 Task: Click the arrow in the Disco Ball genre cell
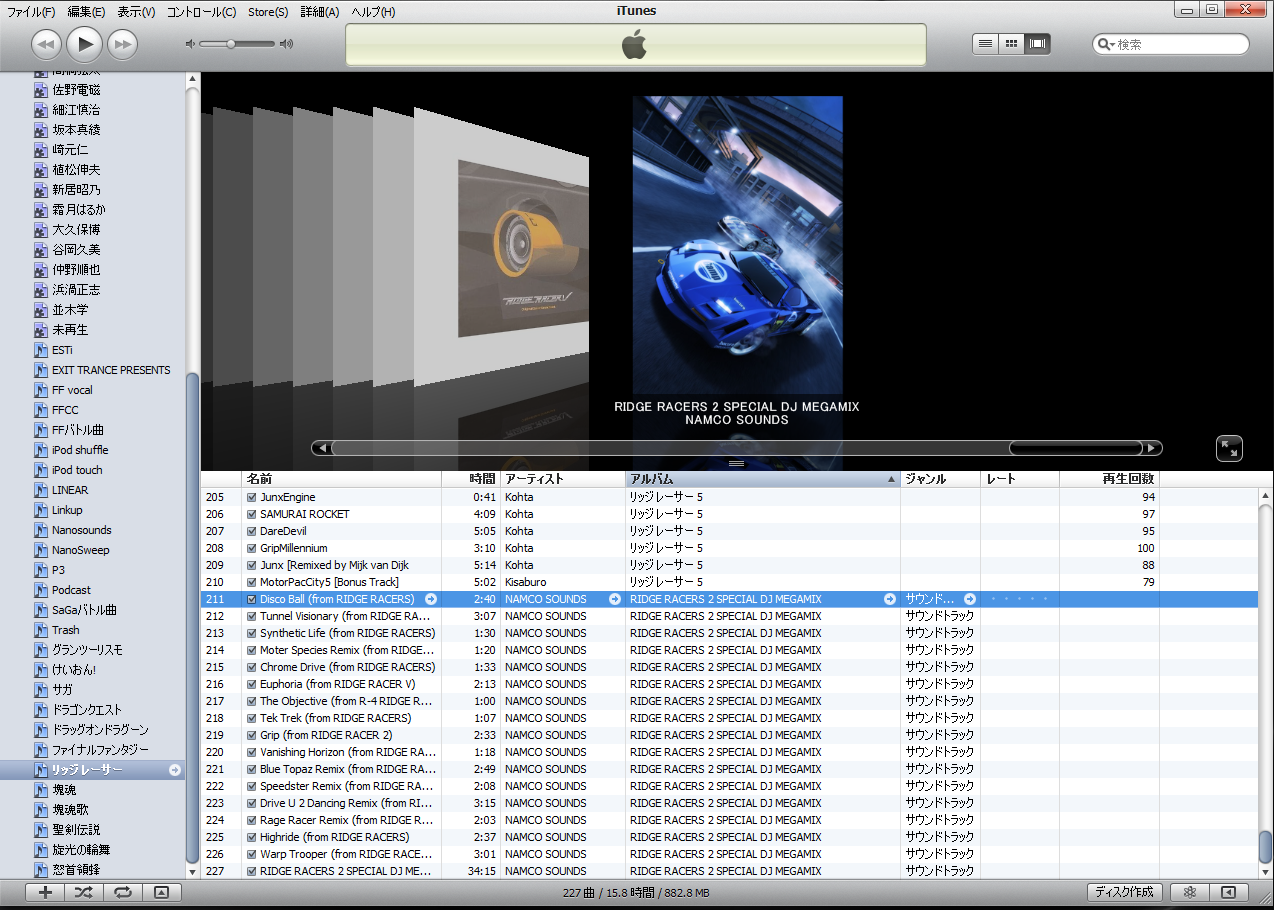(x=970, y=599)
